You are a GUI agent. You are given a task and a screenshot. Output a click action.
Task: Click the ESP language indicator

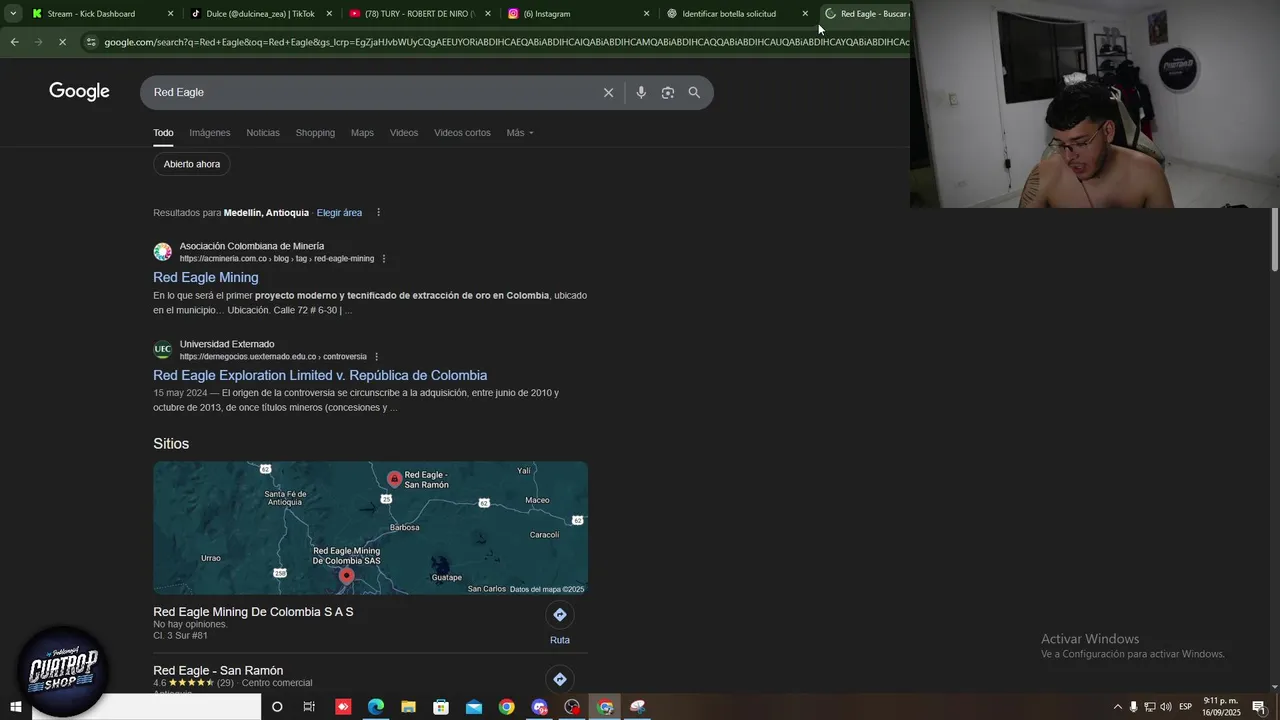[x=1186, y=707]
